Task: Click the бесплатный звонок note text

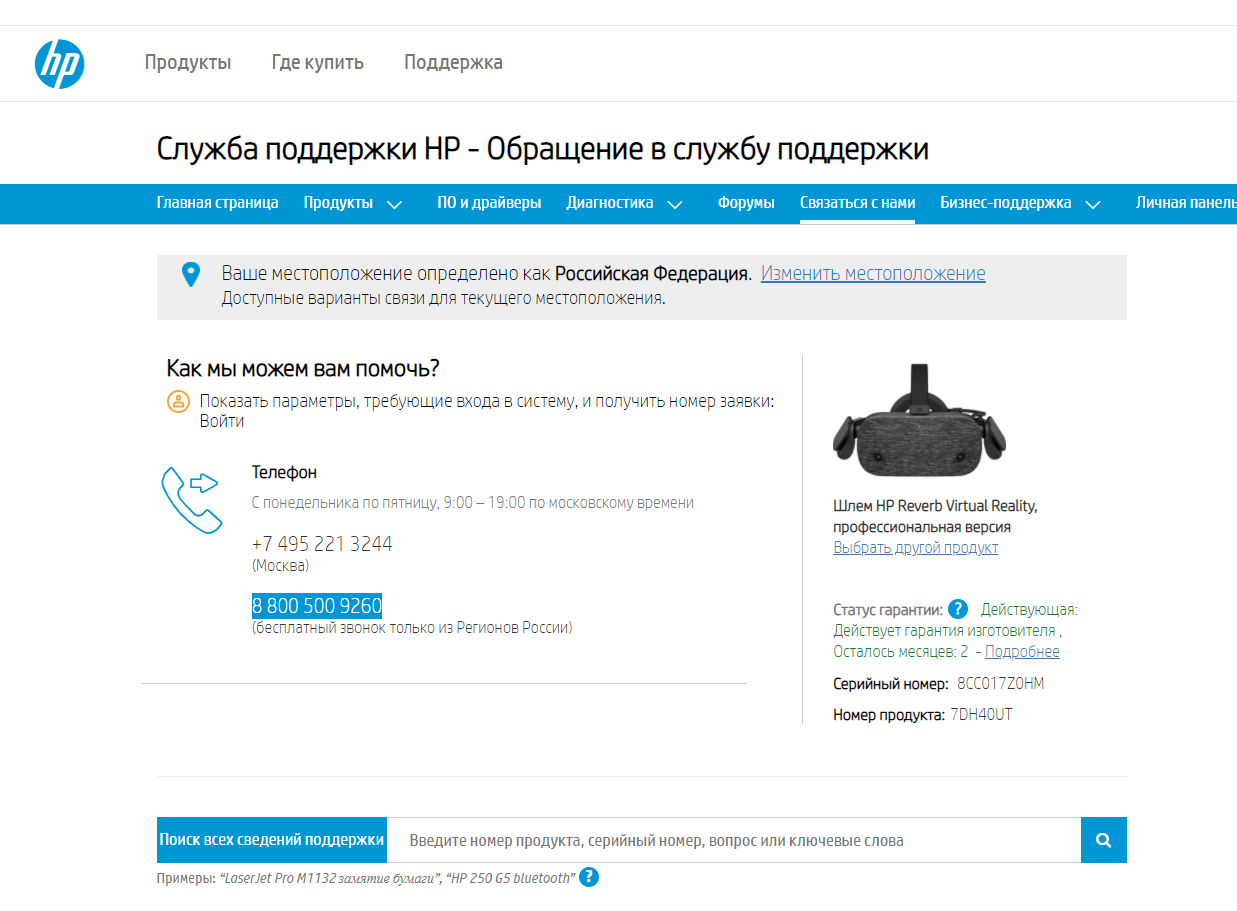Action: (x=412, y=628)
